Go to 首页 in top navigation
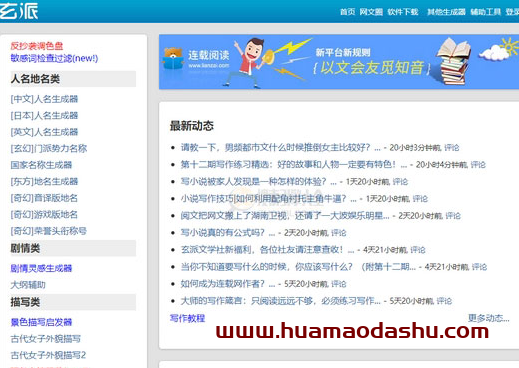 pos(347,12)
